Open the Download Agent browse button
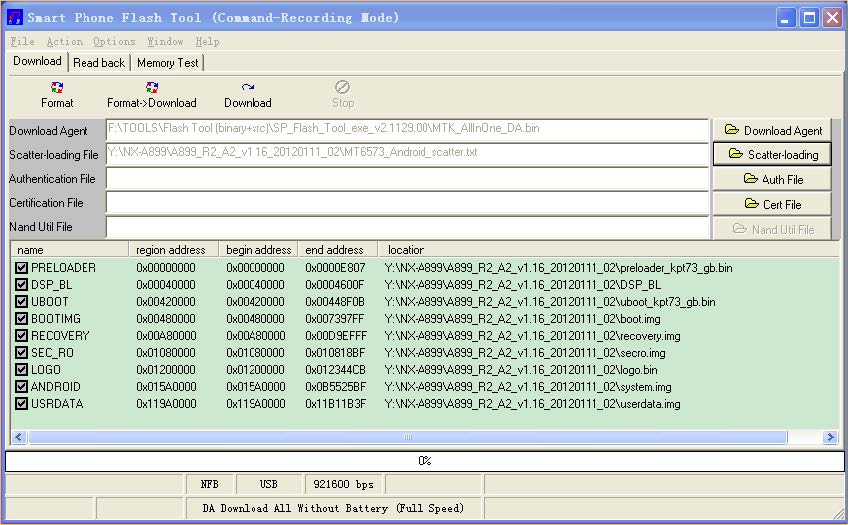The width and height of the screenshot is (848, 525). 772,130
